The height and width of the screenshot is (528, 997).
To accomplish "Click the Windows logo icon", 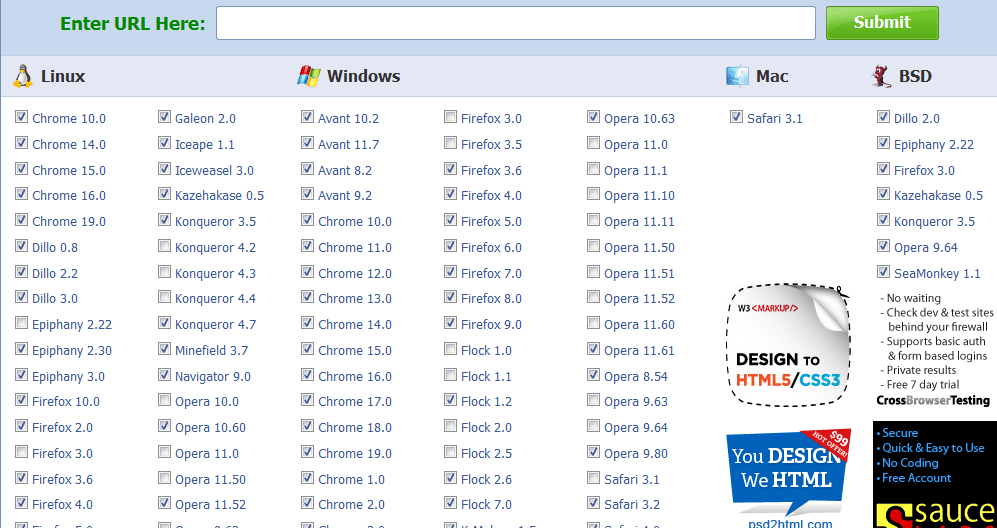I will (308, 76).
